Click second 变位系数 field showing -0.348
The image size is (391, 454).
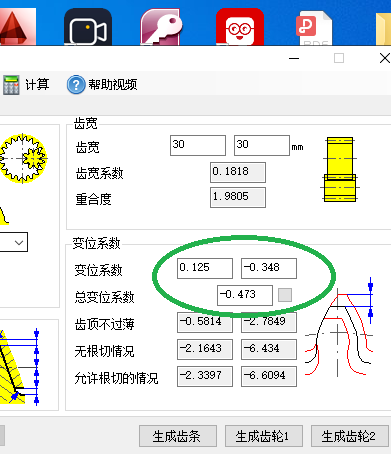tap(269, 268)
